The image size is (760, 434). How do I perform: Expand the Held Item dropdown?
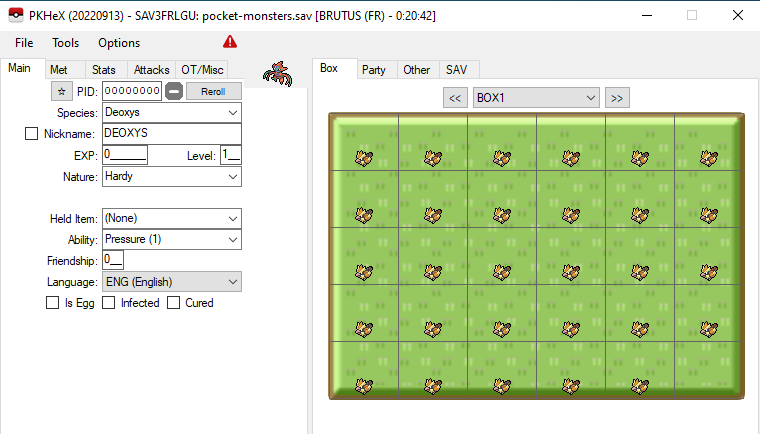coord(172,218)
